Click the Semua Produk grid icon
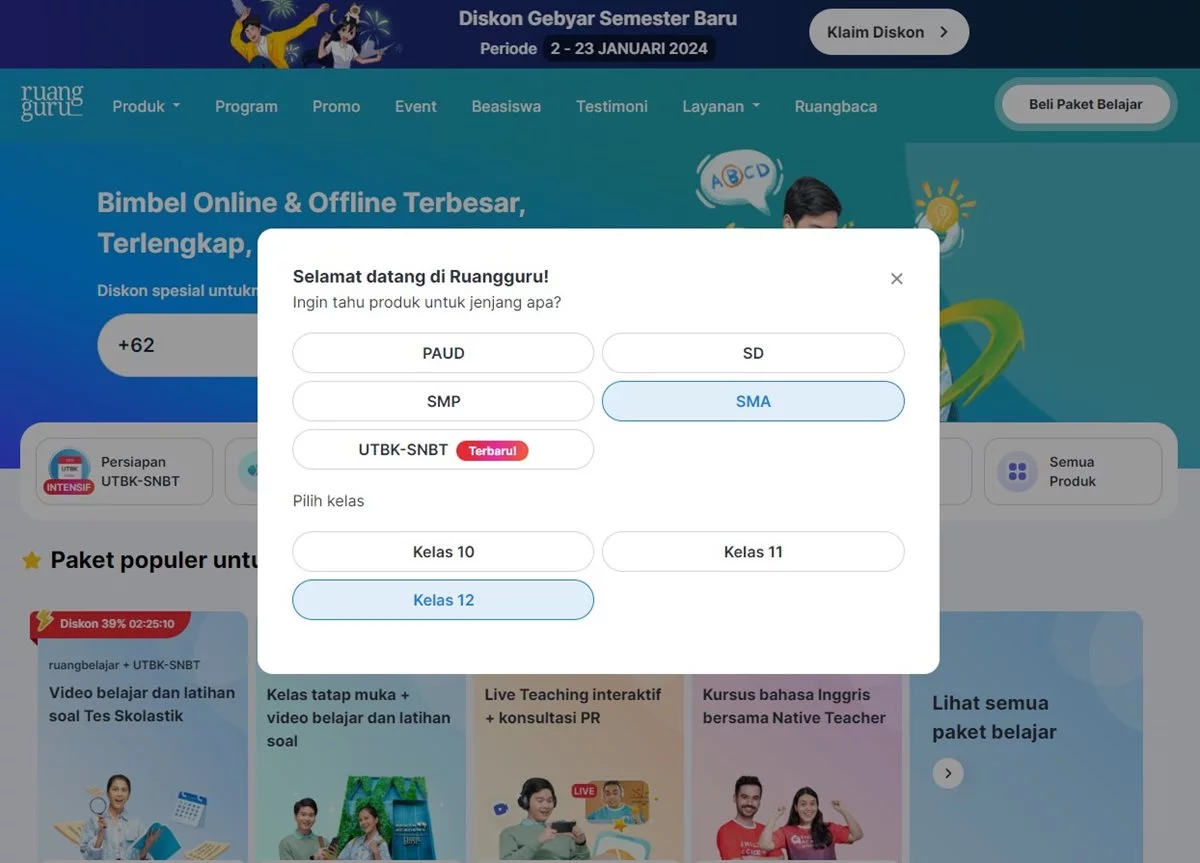The image size is (1200, 863). (x=1018, y=472)
